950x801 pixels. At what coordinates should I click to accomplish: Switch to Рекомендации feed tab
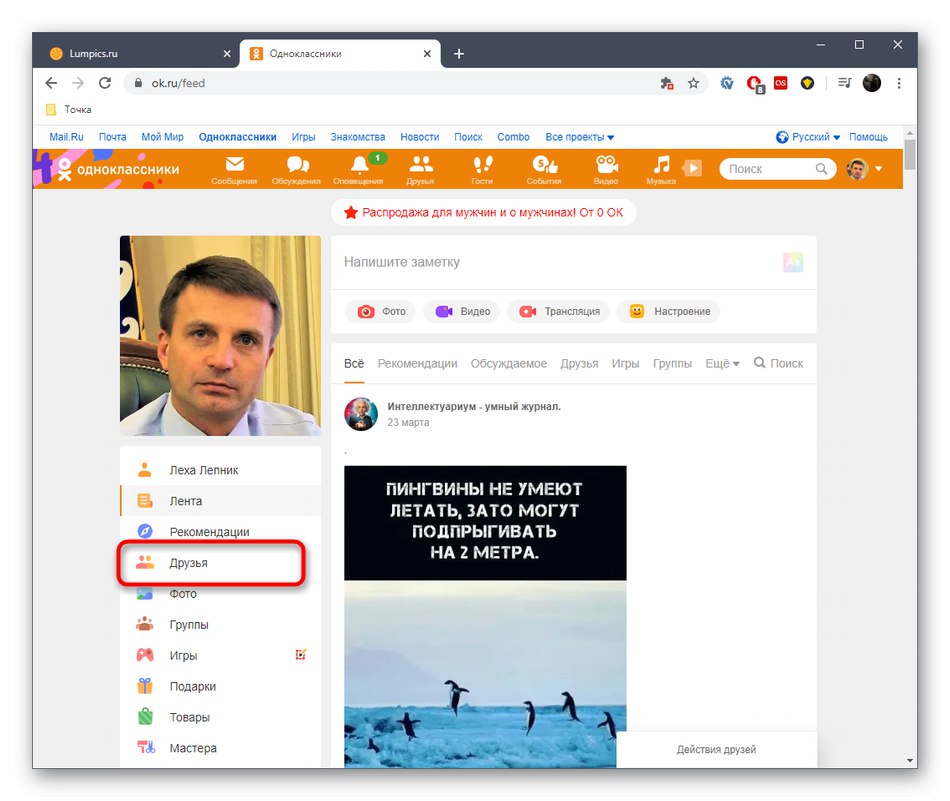pyautogui.click(x=417, y=364)
